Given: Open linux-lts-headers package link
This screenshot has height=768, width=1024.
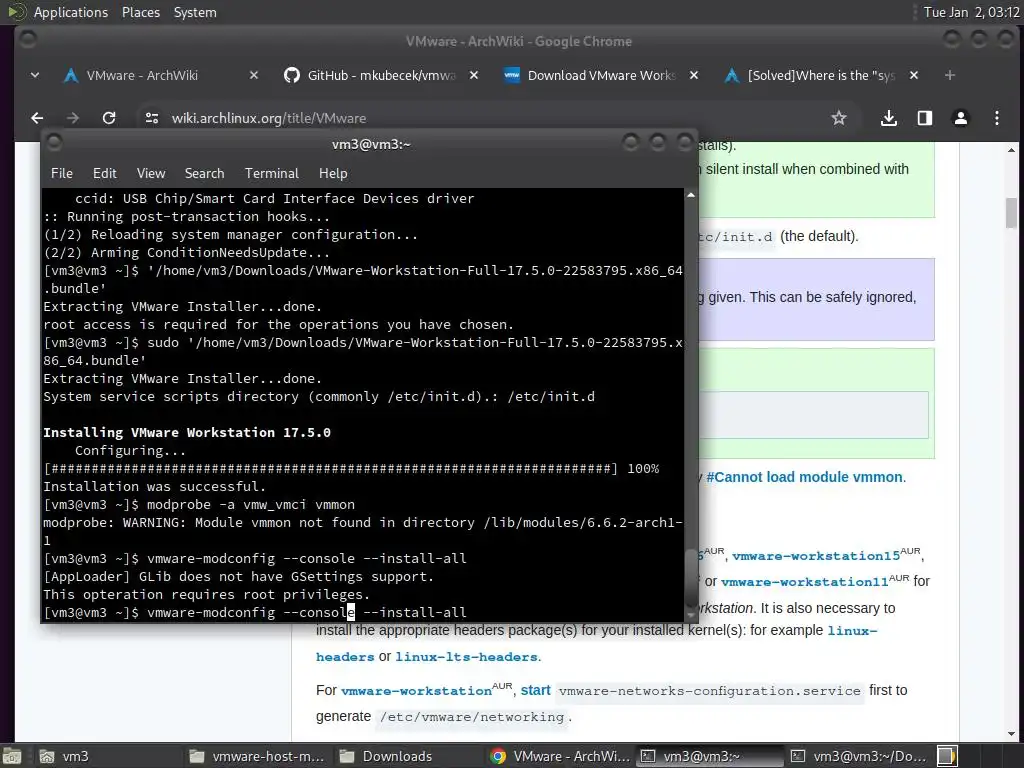Looking at the screenshot, I should [x=467, y=657].
